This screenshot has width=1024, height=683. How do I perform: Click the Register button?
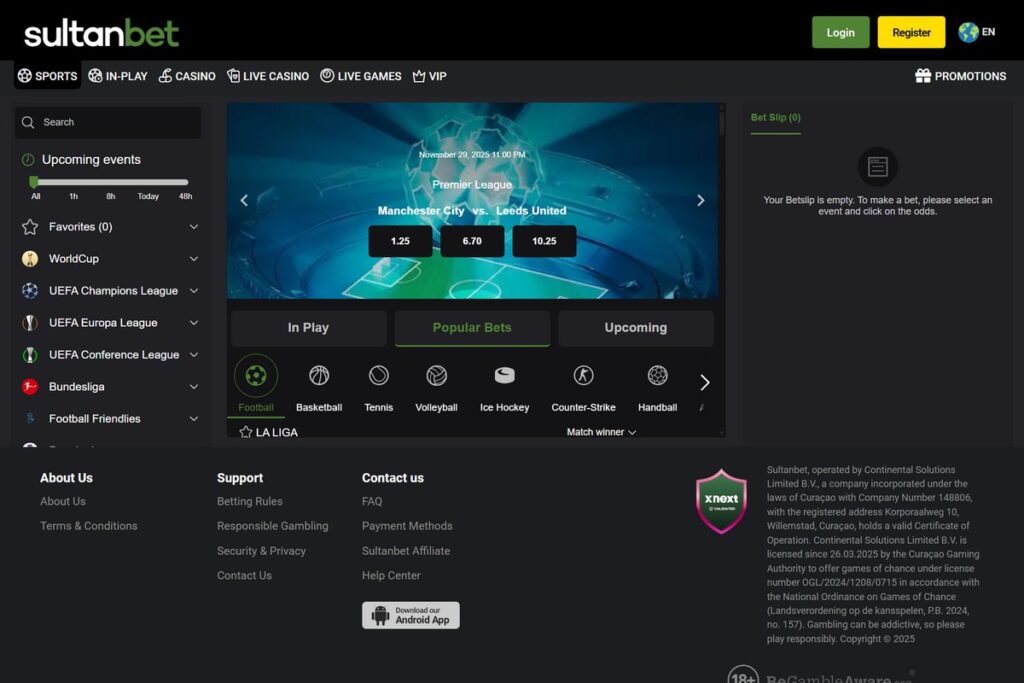910,31
